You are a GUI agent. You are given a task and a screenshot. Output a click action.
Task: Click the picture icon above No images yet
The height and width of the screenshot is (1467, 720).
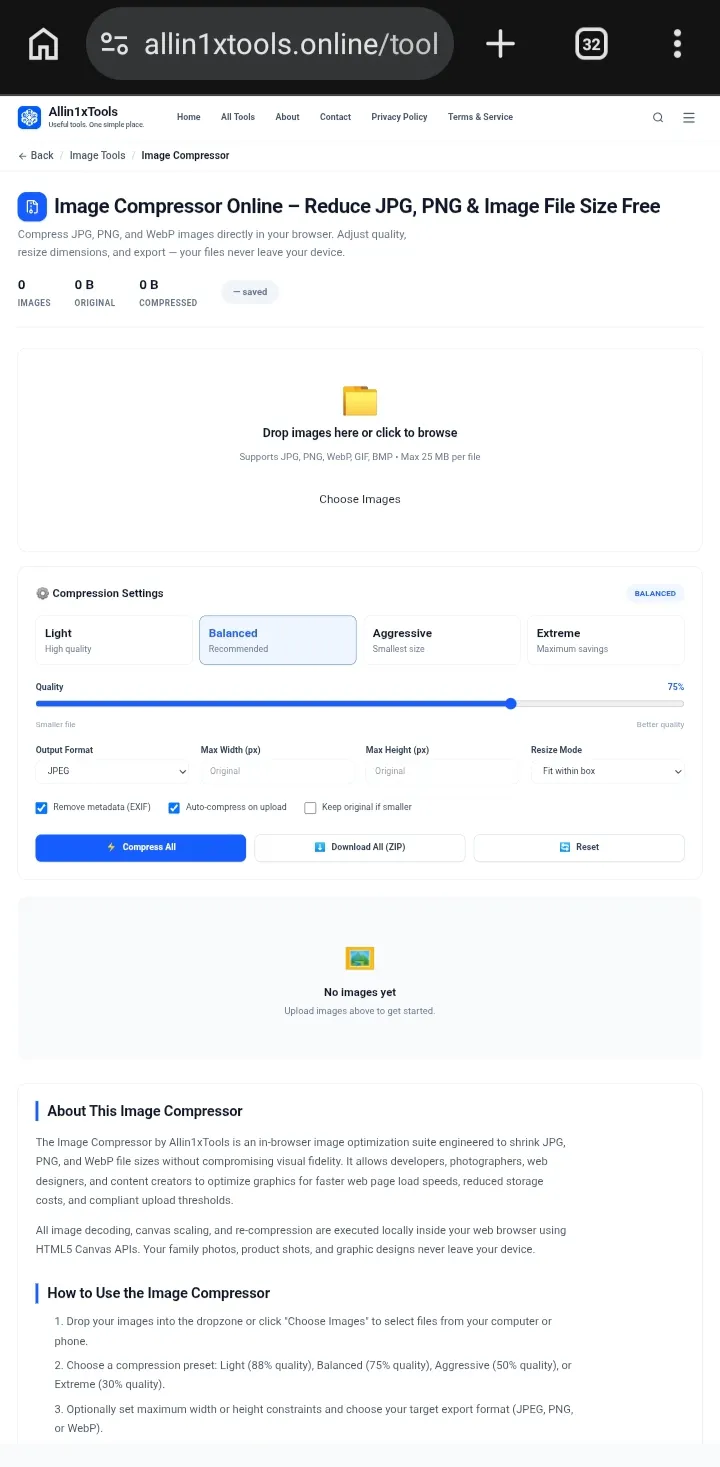pos(360,958)
